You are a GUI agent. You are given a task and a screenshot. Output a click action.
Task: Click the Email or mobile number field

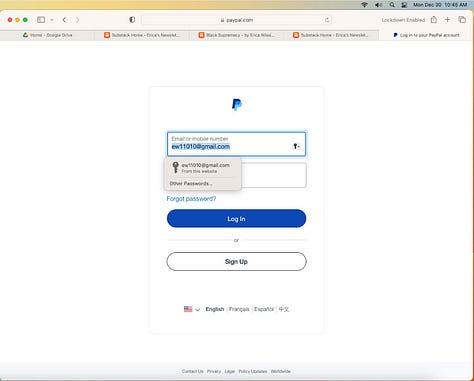pyautogui.click(x=236, y=144)
